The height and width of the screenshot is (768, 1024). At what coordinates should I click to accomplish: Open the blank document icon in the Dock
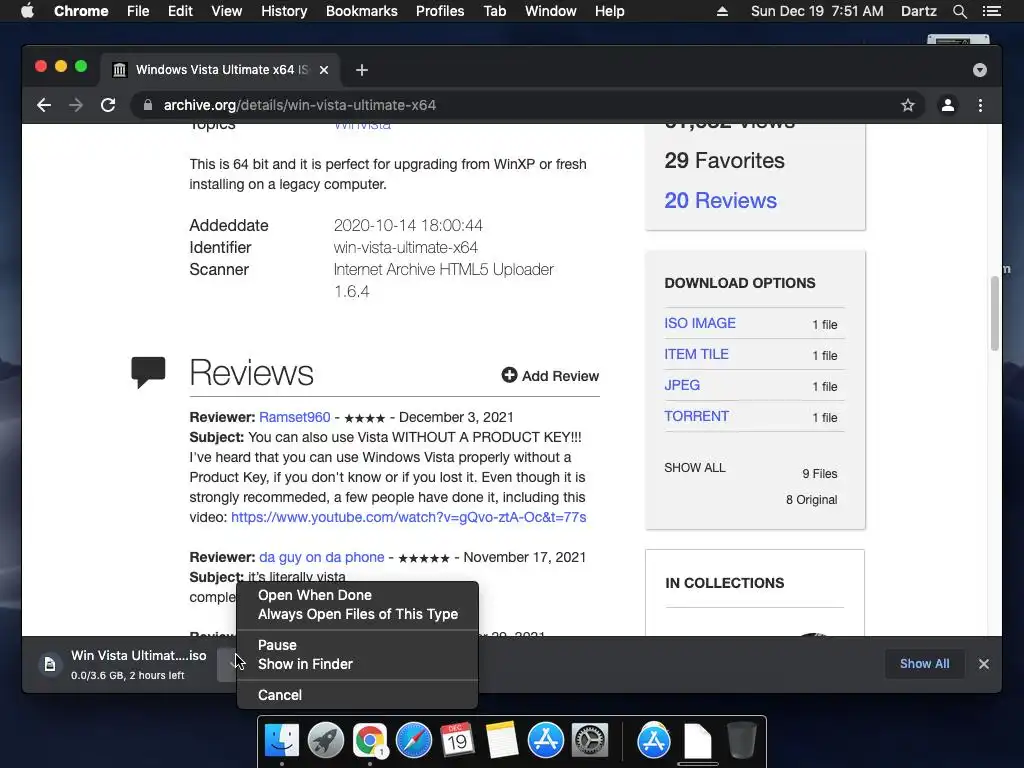(697, 741)
